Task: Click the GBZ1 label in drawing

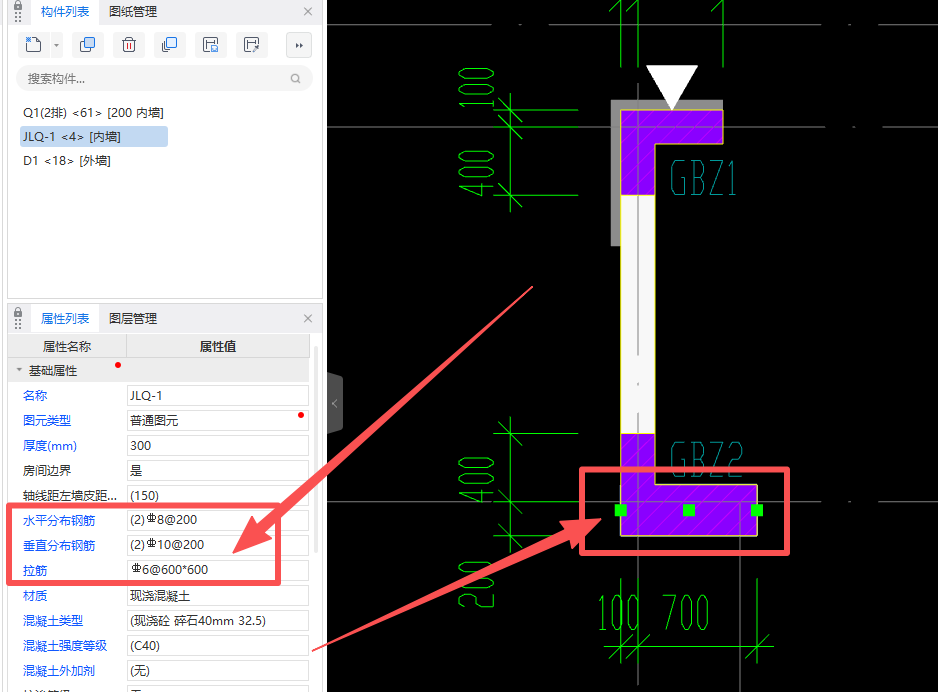Action: coord(703,178)
